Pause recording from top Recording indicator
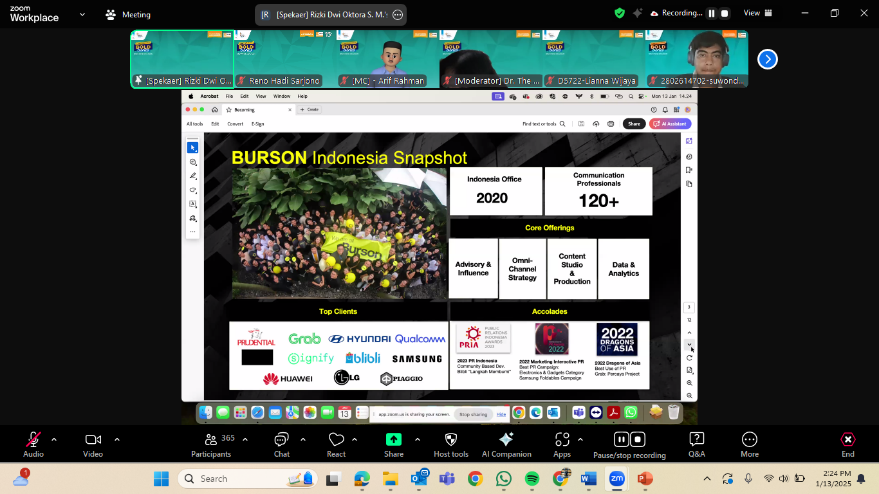This screenshot has height=494, width=879. pos(711,13)
